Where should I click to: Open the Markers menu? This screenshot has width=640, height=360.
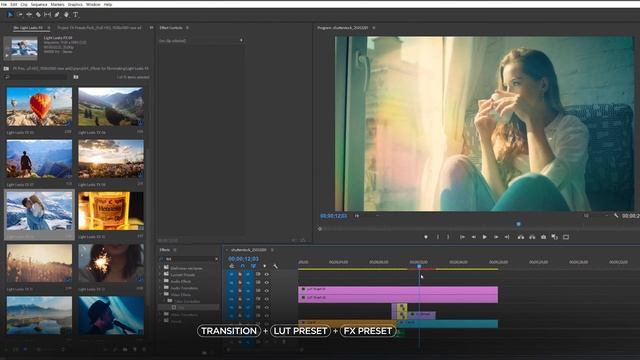[x=58, y=4]
